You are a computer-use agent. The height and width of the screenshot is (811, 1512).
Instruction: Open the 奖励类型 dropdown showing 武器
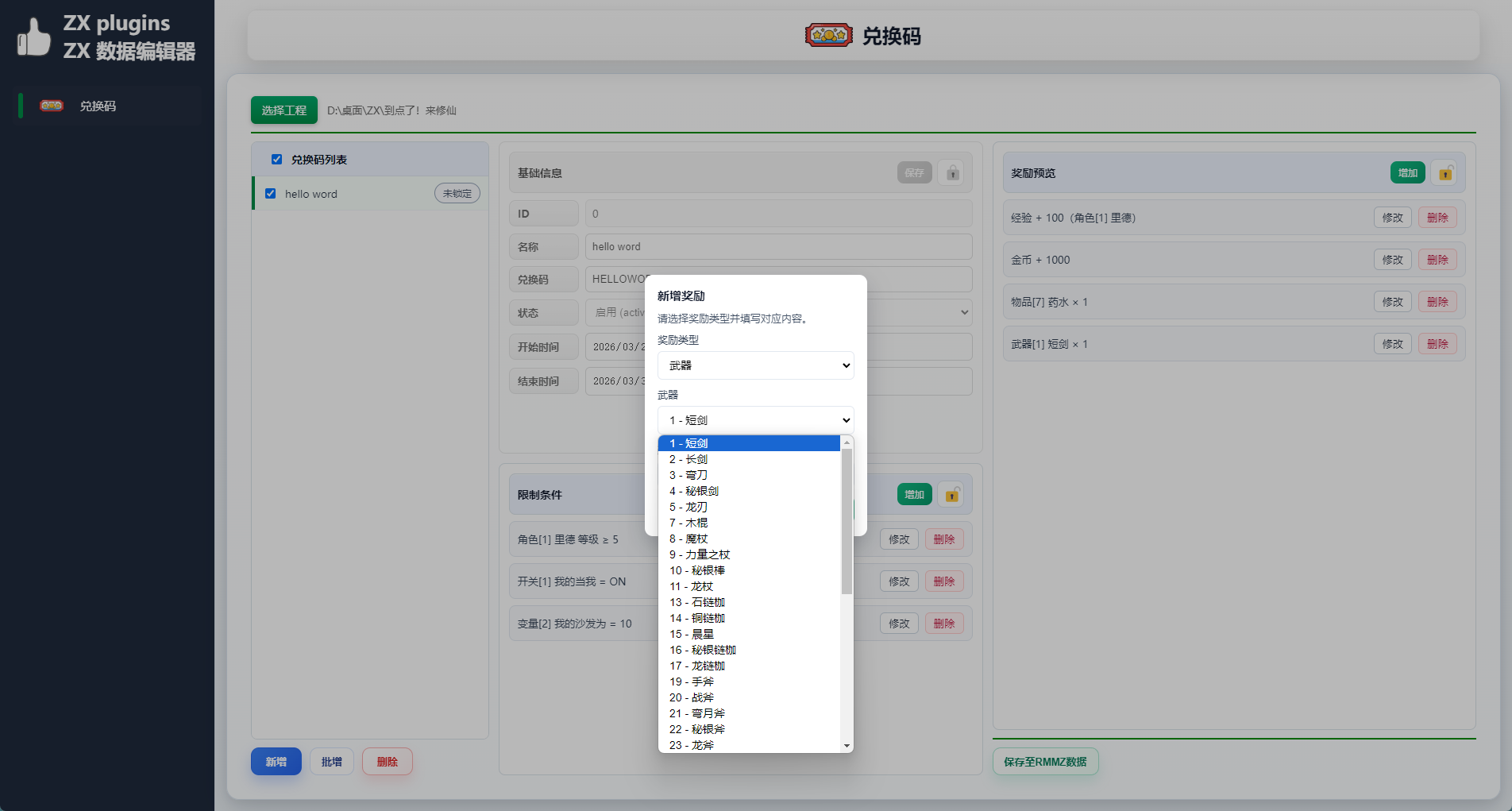[755, 365]
